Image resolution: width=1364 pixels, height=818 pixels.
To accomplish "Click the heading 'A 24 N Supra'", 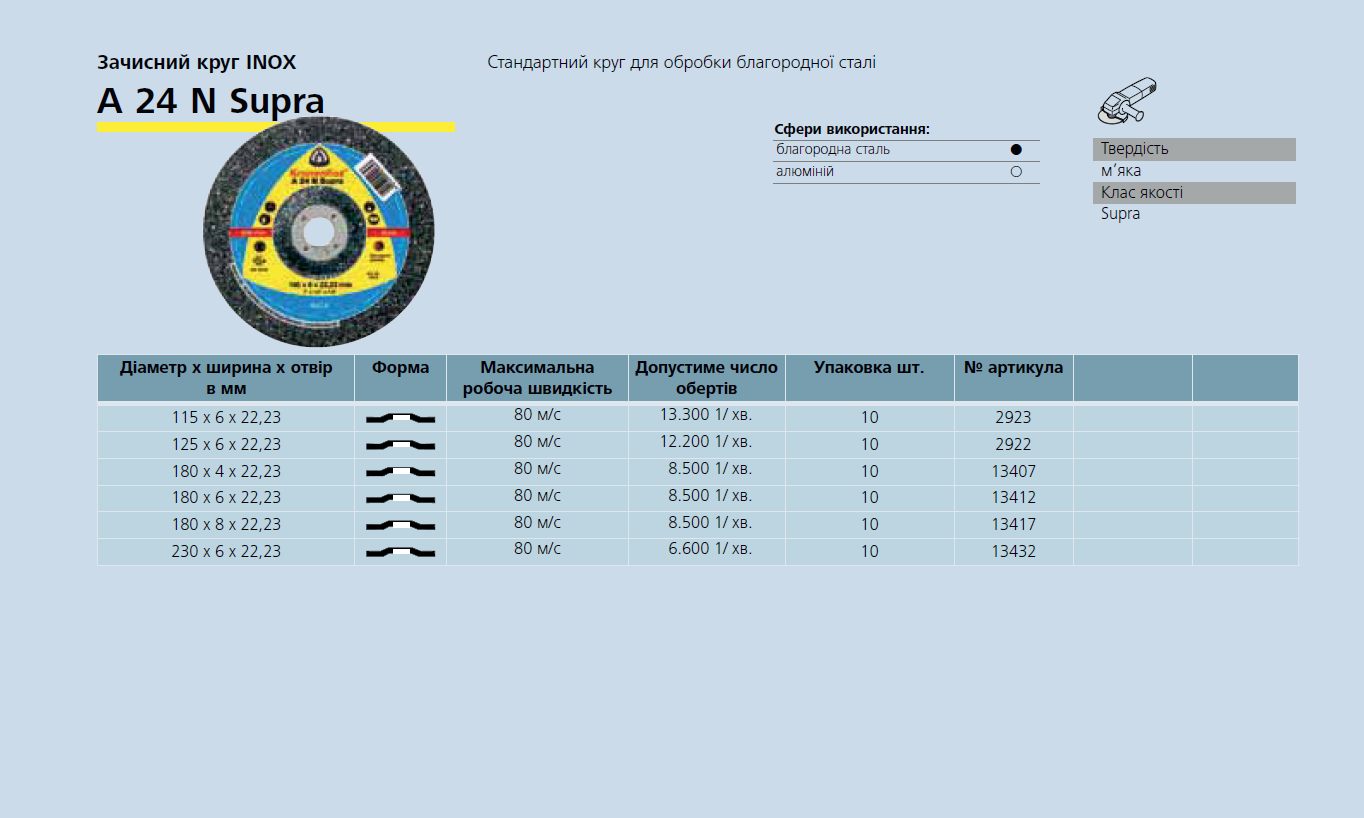I will click(x=211, y=102).
